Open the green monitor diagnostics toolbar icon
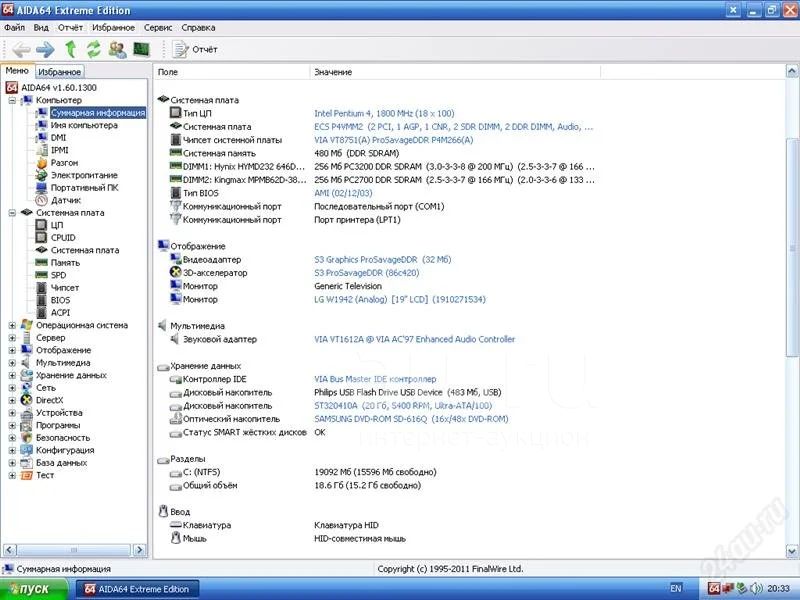This screenshot has width=800, height=600. pos(141,49)
